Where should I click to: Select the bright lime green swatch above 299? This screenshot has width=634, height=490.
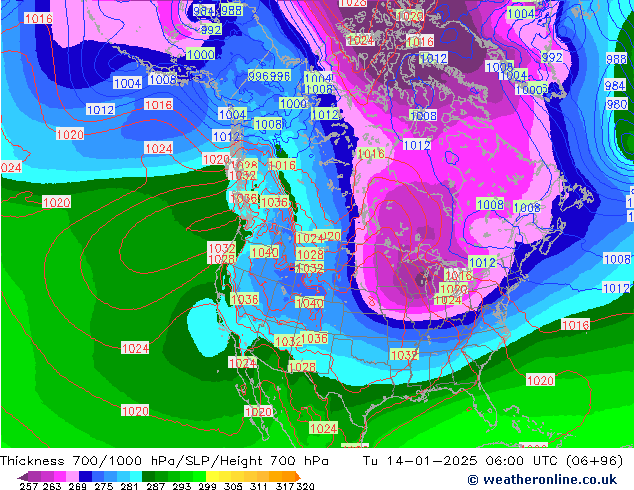coord(199,476)
